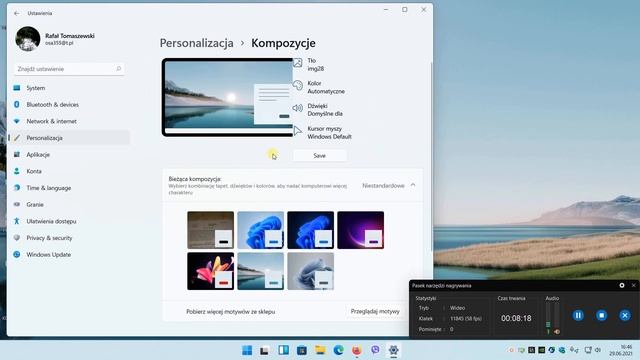This screenshot has height=360, width=640.
Task: Click the search magnifier icon
Action: [x=118, y=69]
